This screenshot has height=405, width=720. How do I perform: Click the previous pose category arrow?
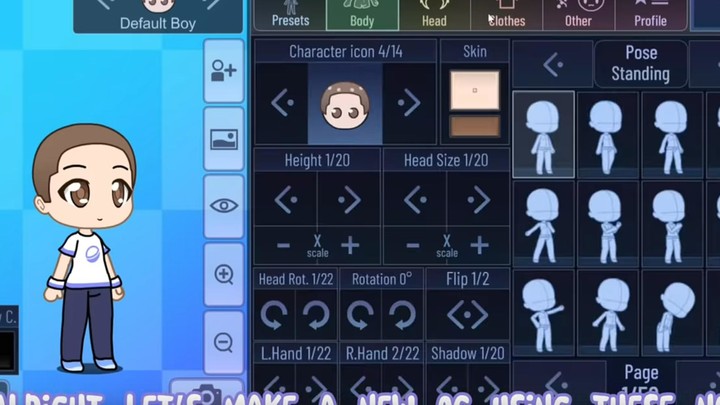click(553, 65)
